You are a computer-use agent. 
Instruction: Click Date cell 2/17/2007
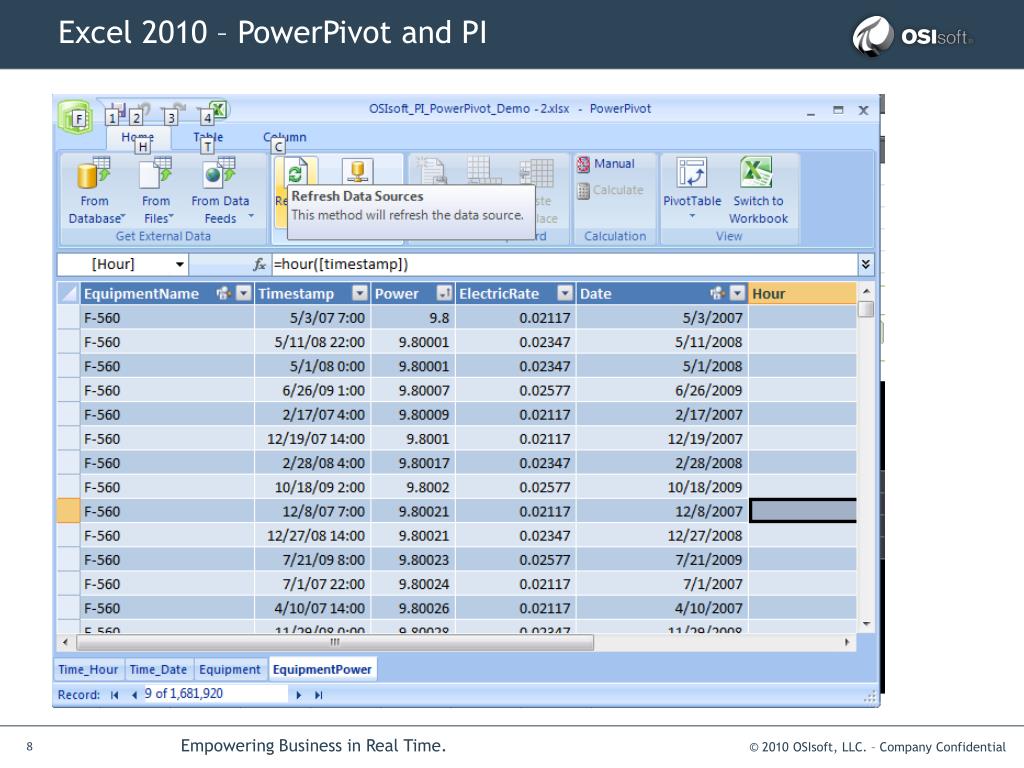point(662,415)
